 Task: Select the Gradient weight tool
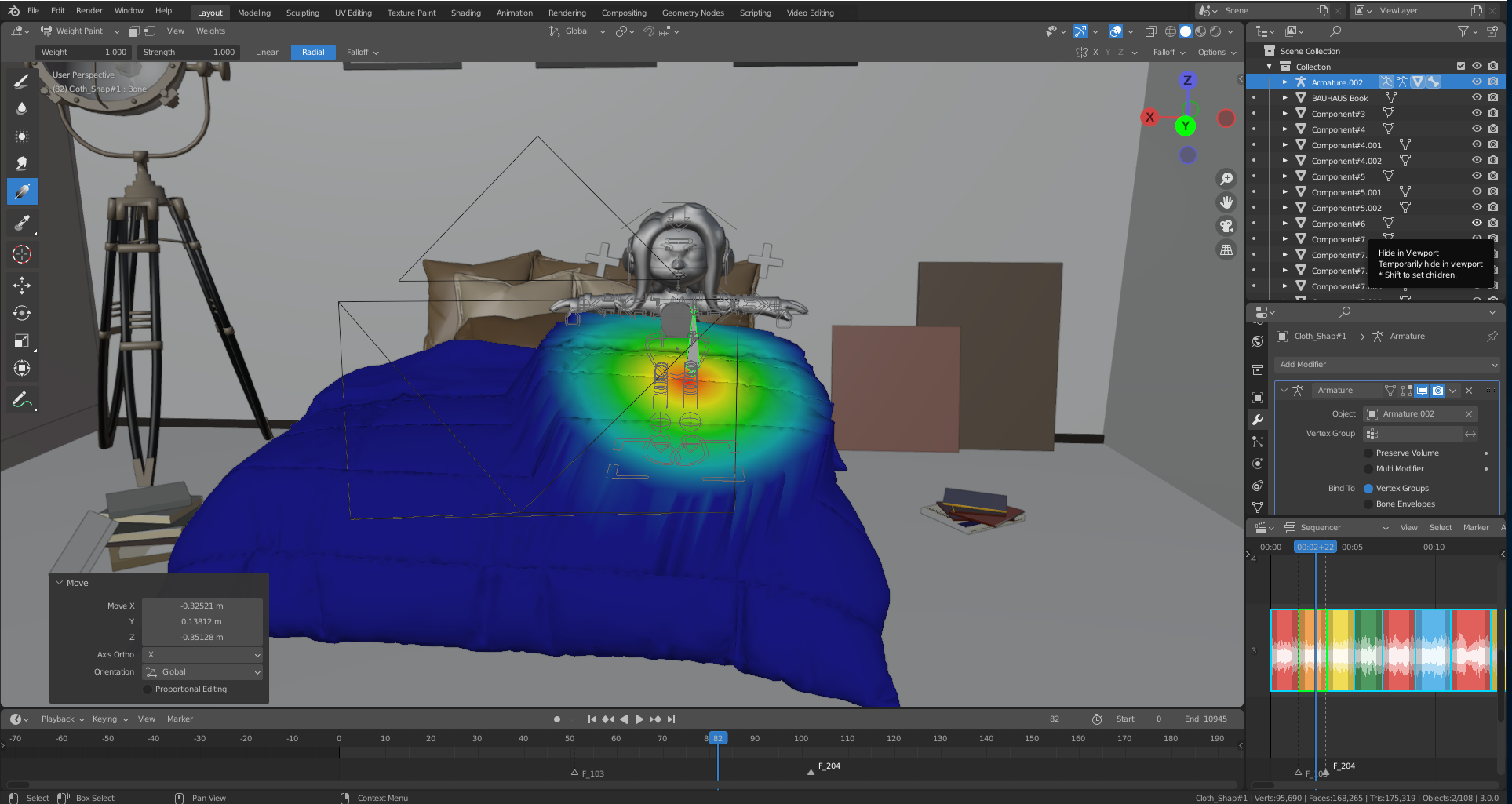(x=22, y=191)
